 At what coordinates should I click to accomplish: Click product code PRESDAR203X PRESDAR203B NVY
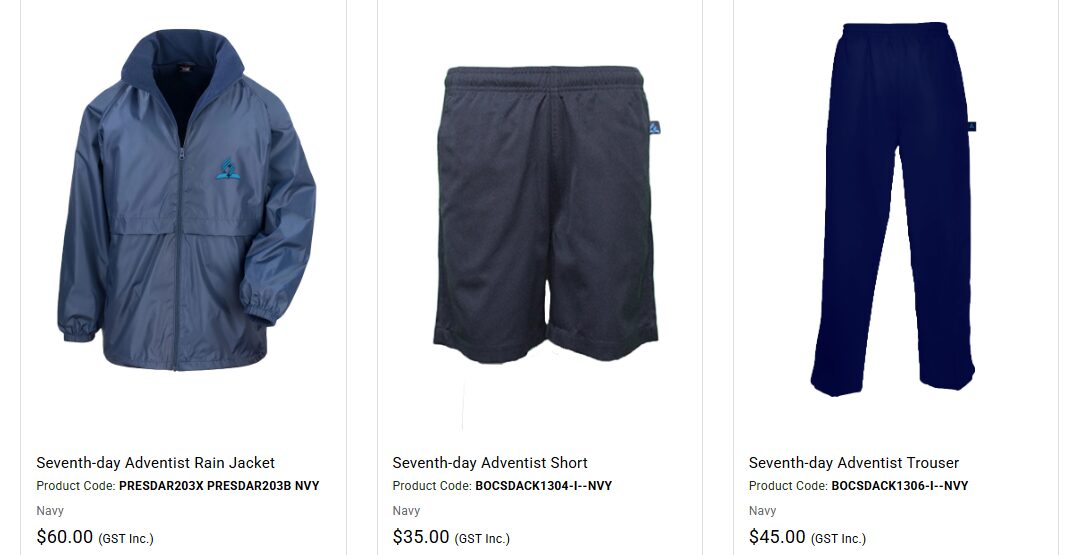click(219, 486)
